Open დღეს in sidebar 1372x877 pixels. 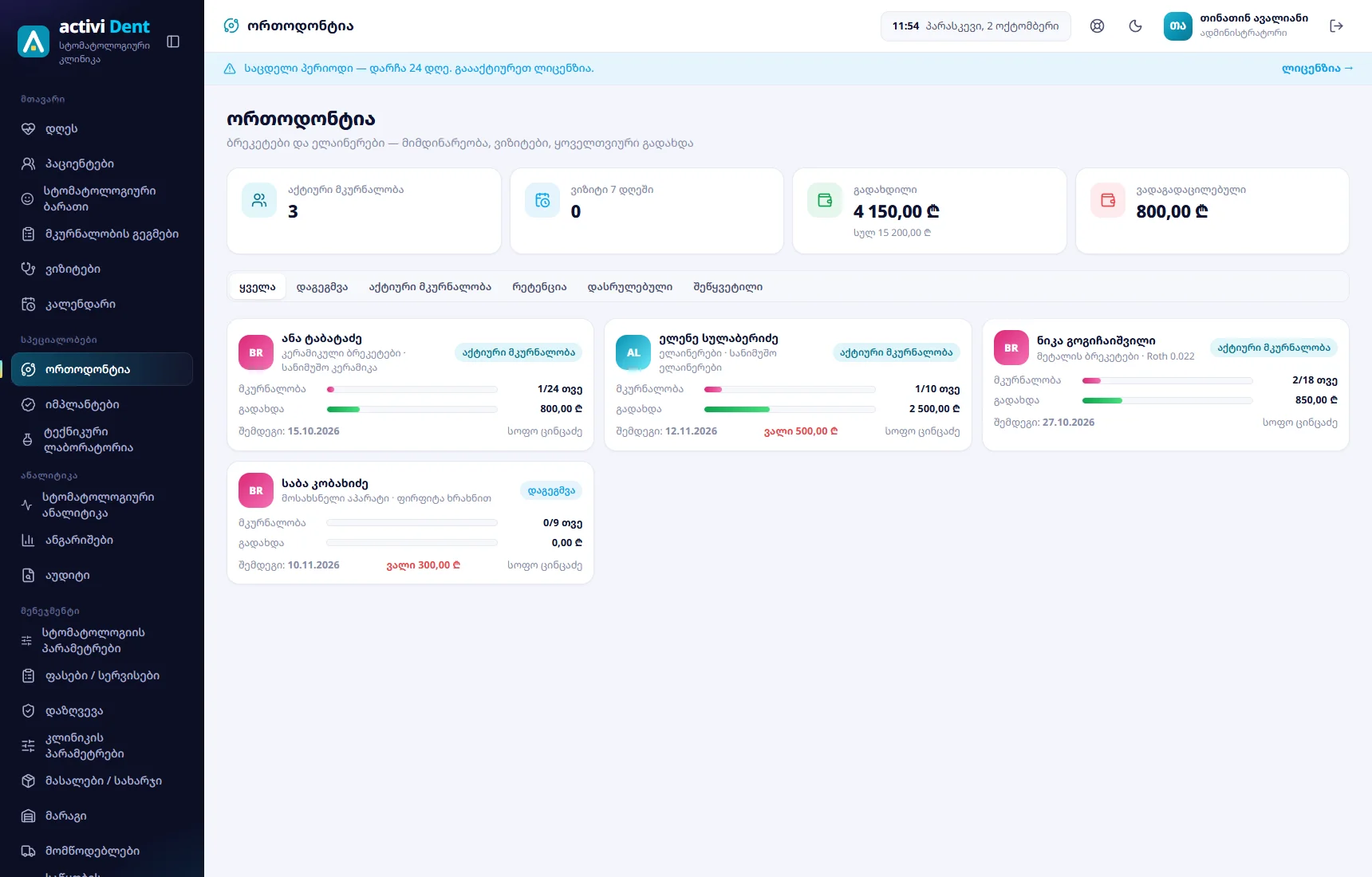[x=102, y=128]
